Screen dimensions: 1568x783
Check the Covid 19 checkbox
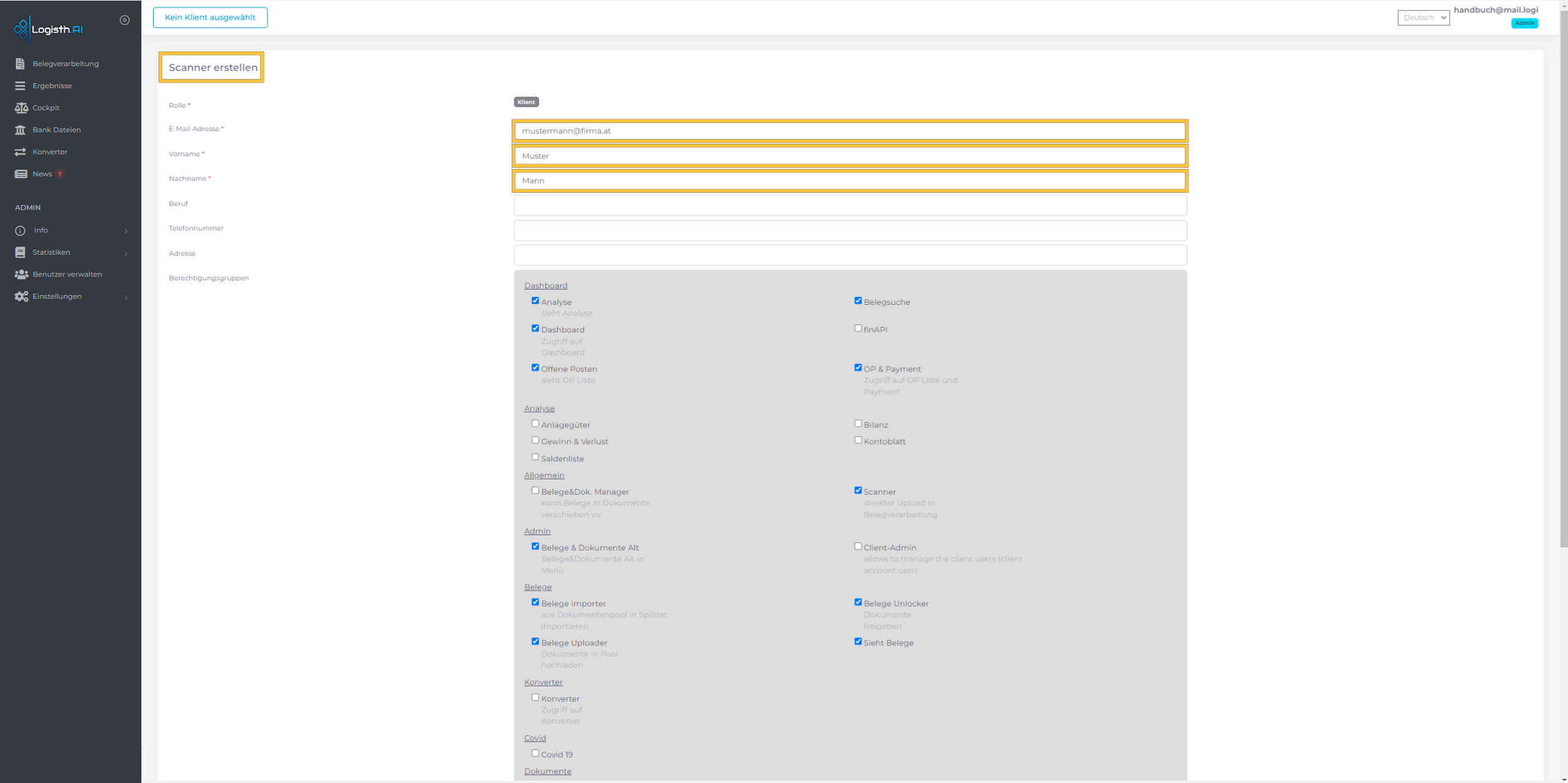point(536,753)
